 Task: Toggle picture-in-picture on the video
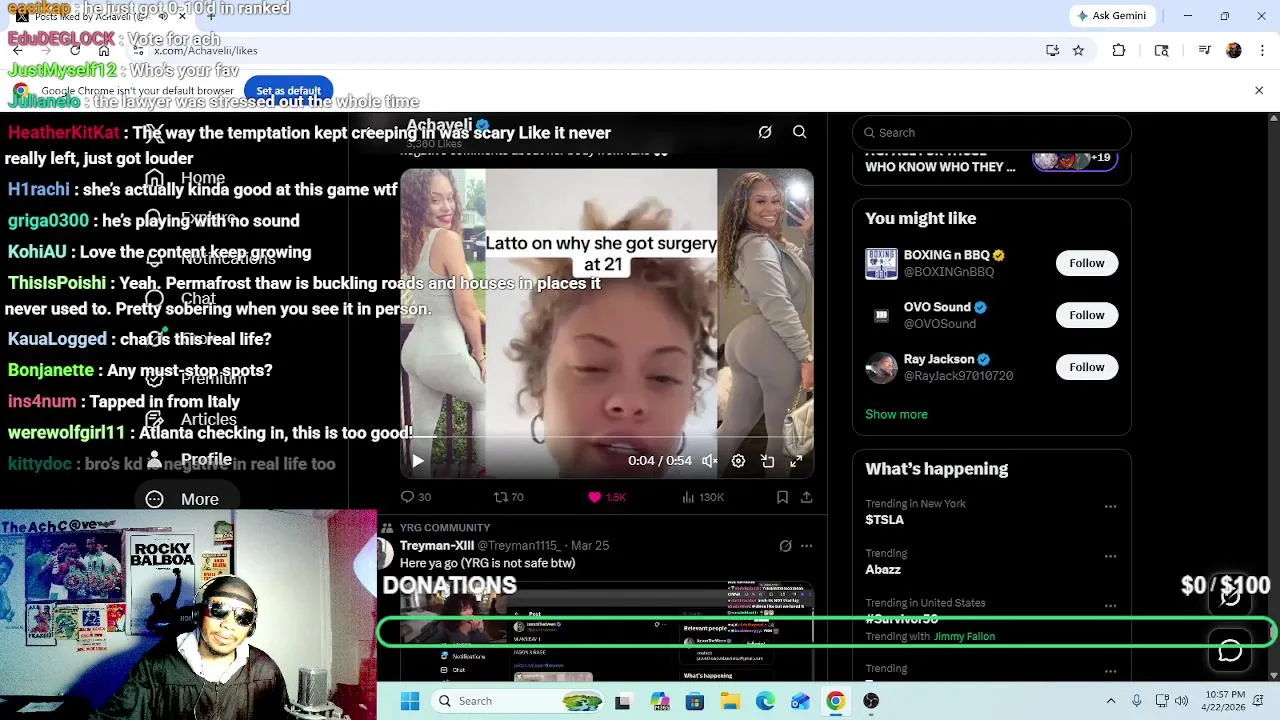[767, 461]
